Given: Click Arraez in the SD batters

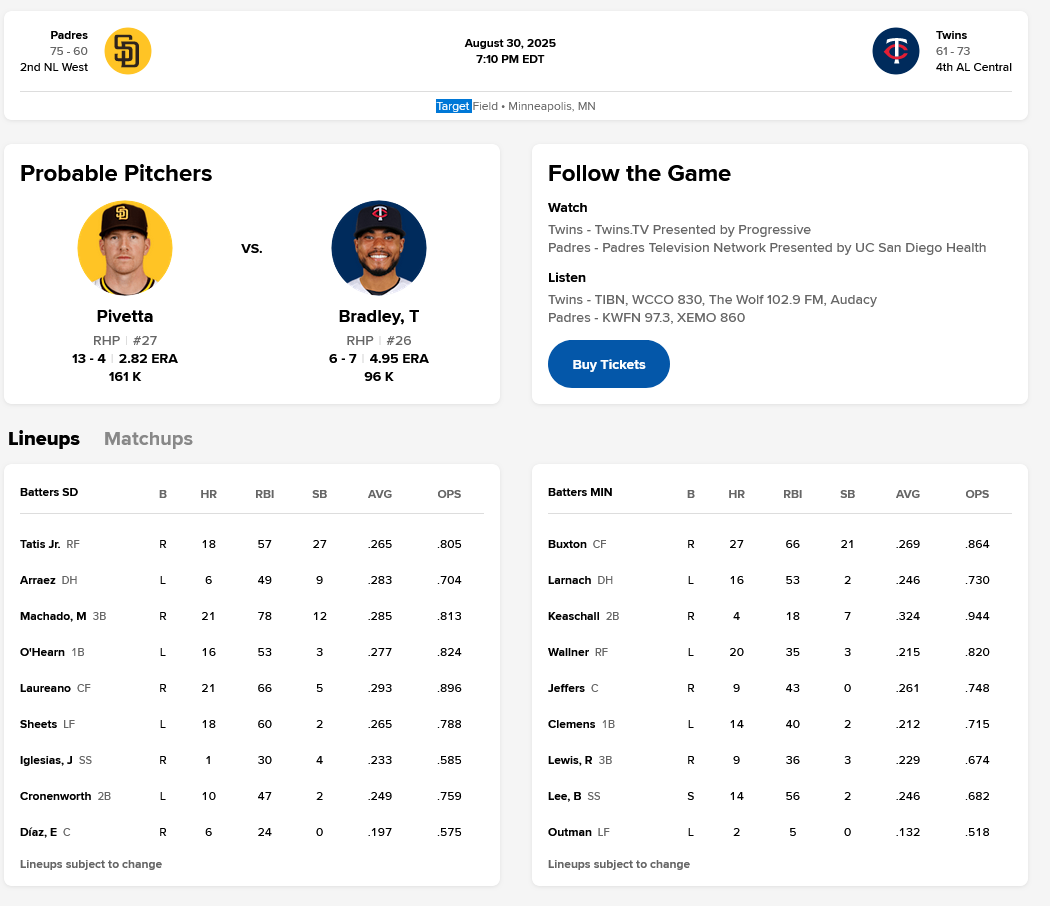Looking at the screenshot, I should 38,581.
